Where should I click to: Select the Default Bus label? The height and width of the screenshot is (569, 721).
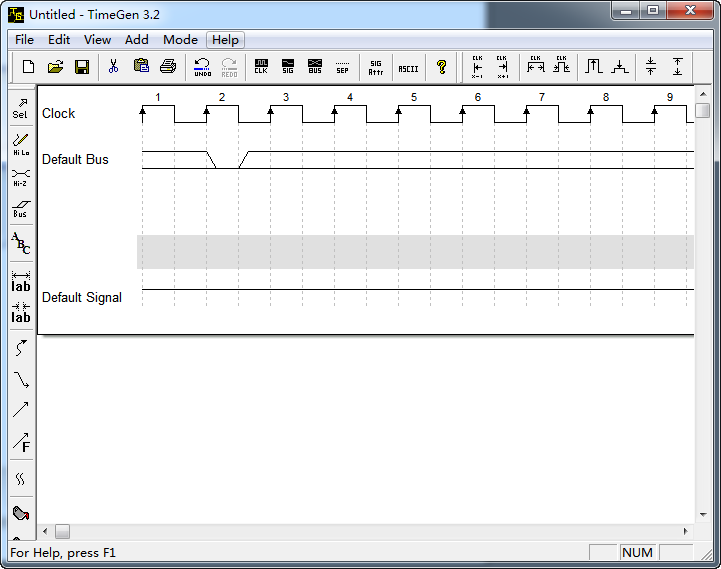(75, 160)
